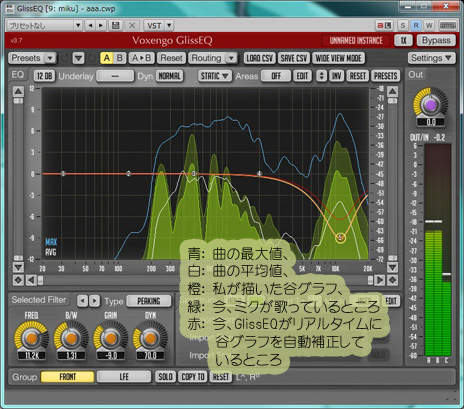Click the diamond zoom icon at bottom-left of graph
This screenshot has height=409, width=464.
click(x=18, y=280)
